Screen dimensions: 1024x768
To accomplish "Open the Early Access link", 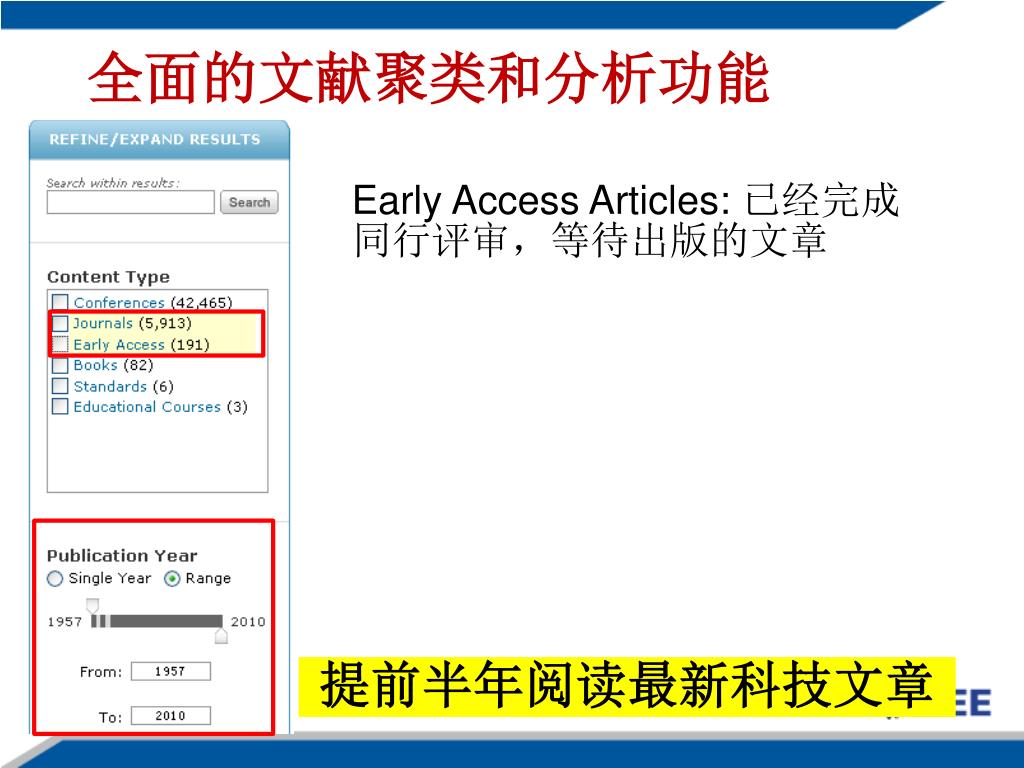I will (119, 344).
